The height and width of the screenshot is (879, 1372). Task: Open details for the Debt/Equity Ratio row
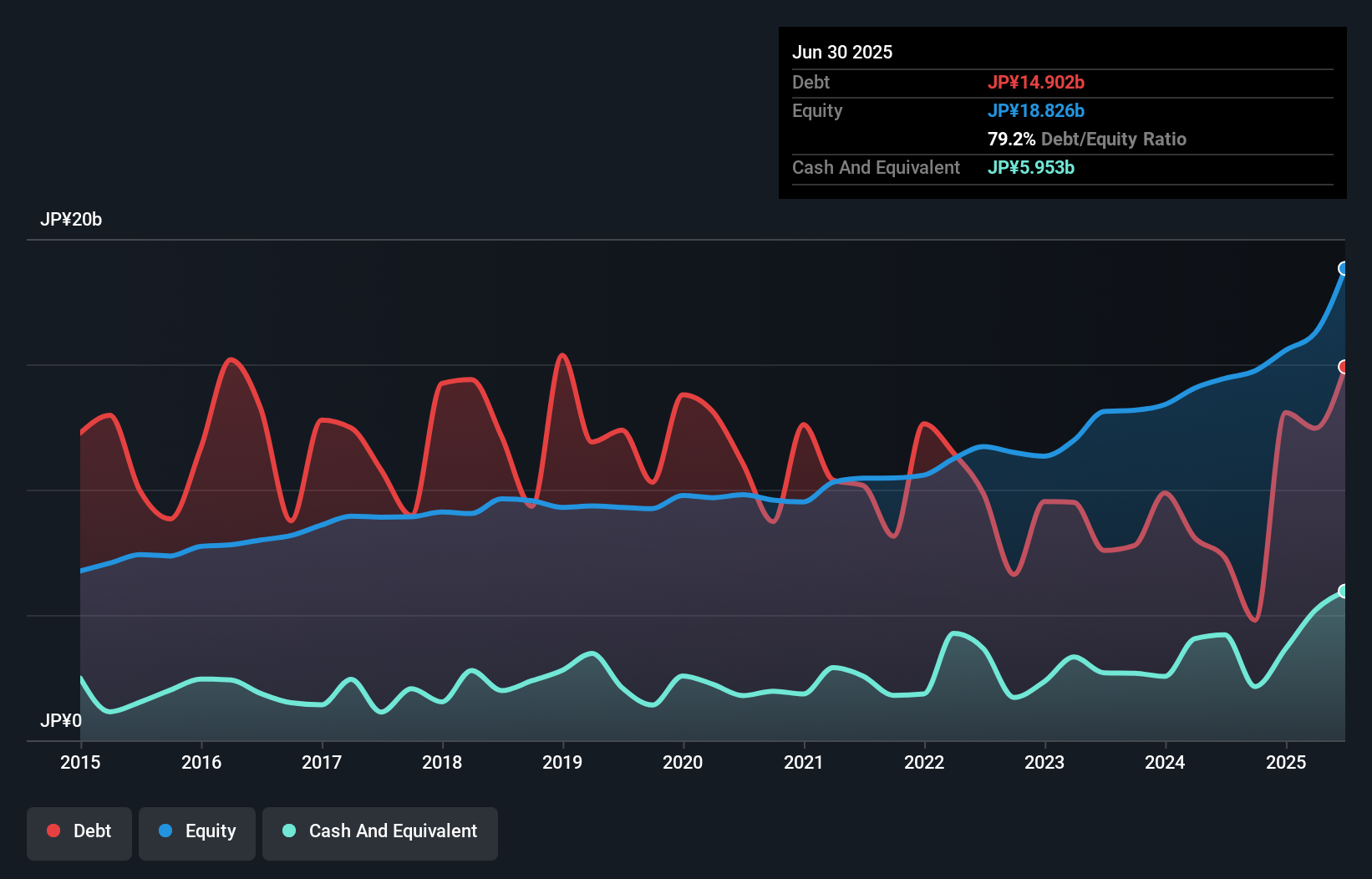click(x=1086, y=139)
